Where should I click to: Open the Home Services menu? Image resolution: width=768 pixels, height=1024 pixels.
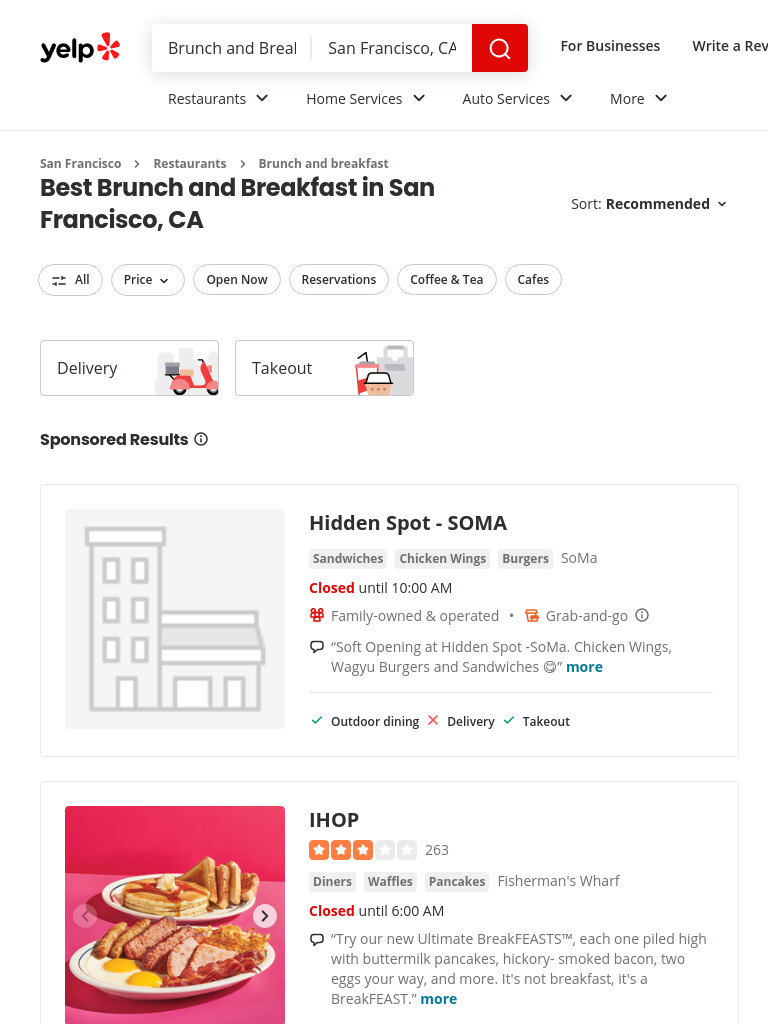pyautogui.click(x=366, y=99)
